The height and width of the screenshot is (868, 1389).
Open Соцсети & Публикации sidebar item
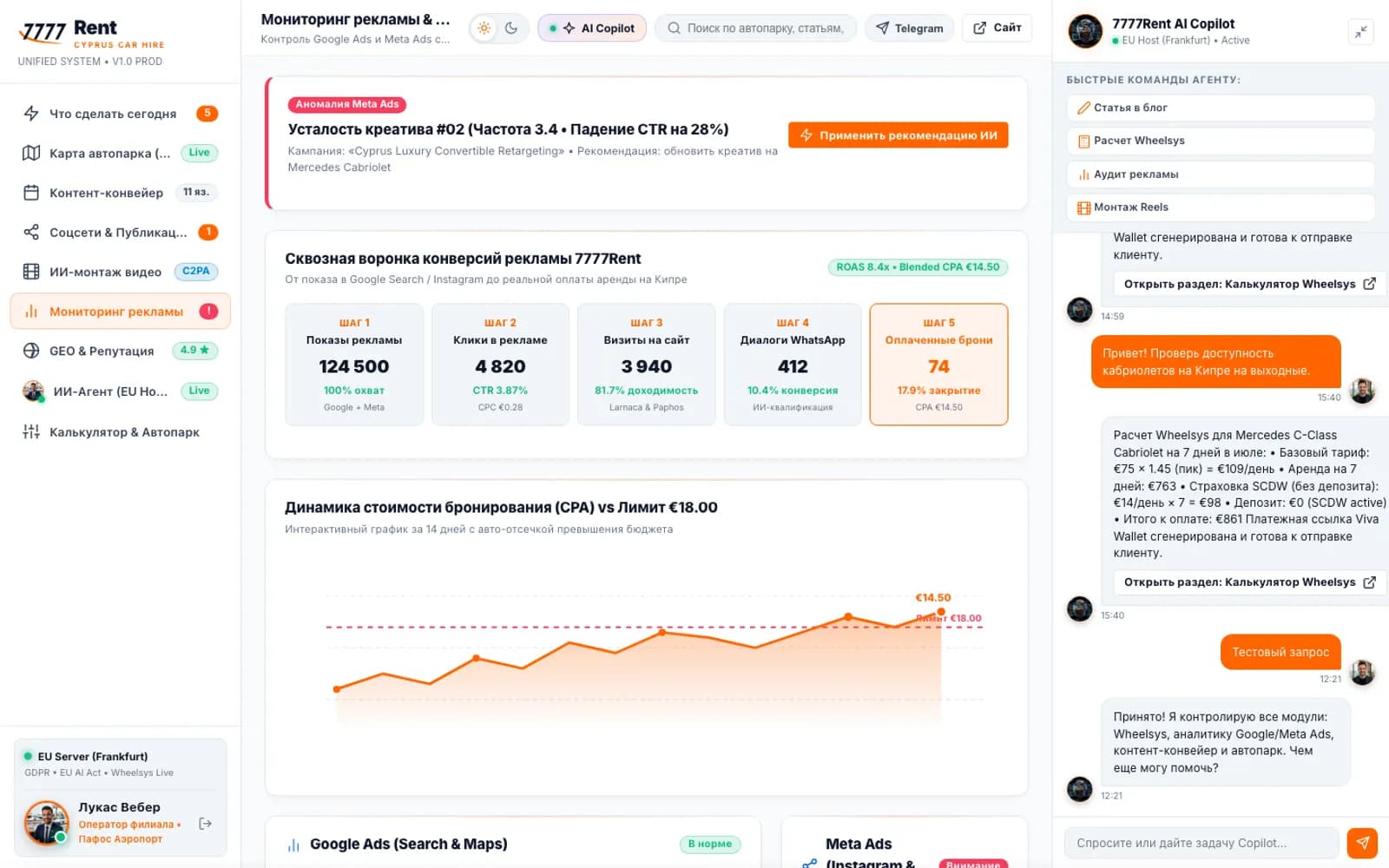(120, 233)
